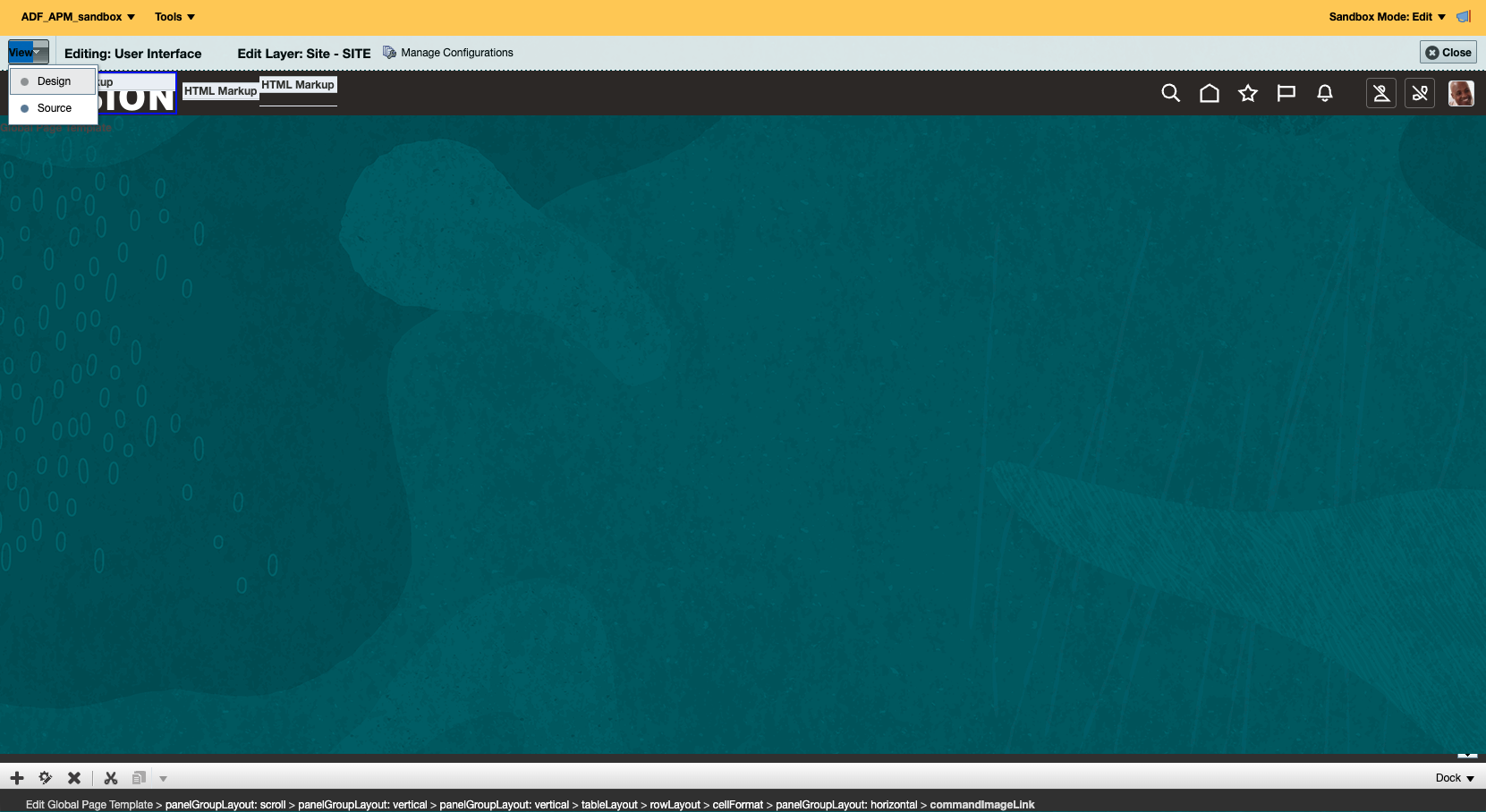Click the Home icon in the dark toolbar
The width and height of the screenshot is (1486, 812).
1210,93
